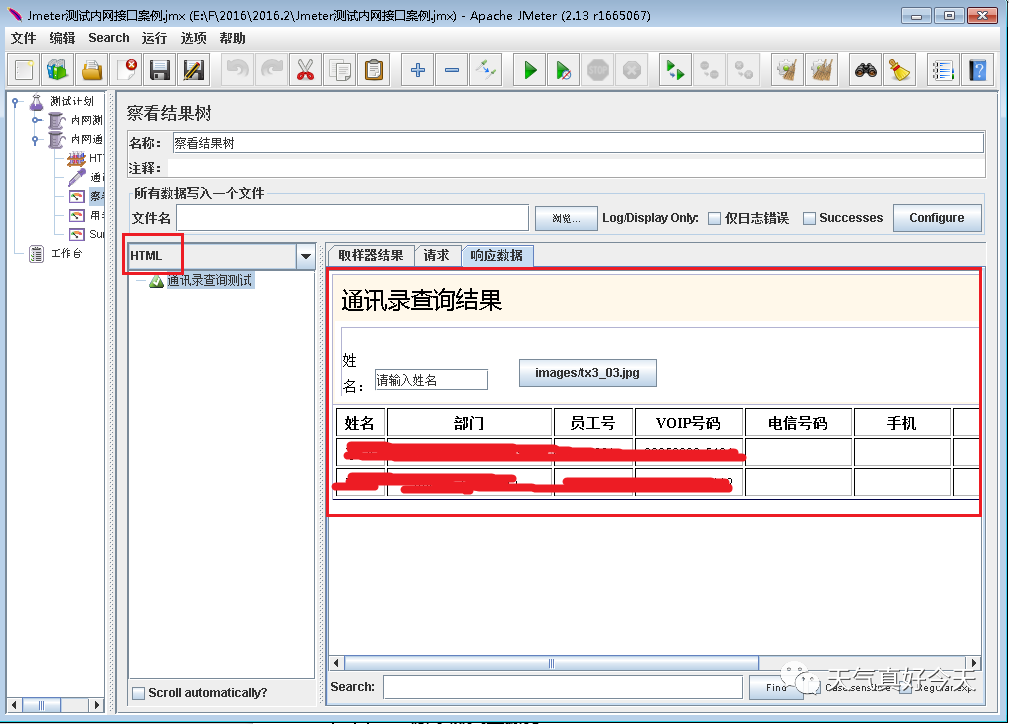This screenshot has width=1009, height=724.
Task: Toggle the Scroll automatically checkbox
Action: point(138,693)
